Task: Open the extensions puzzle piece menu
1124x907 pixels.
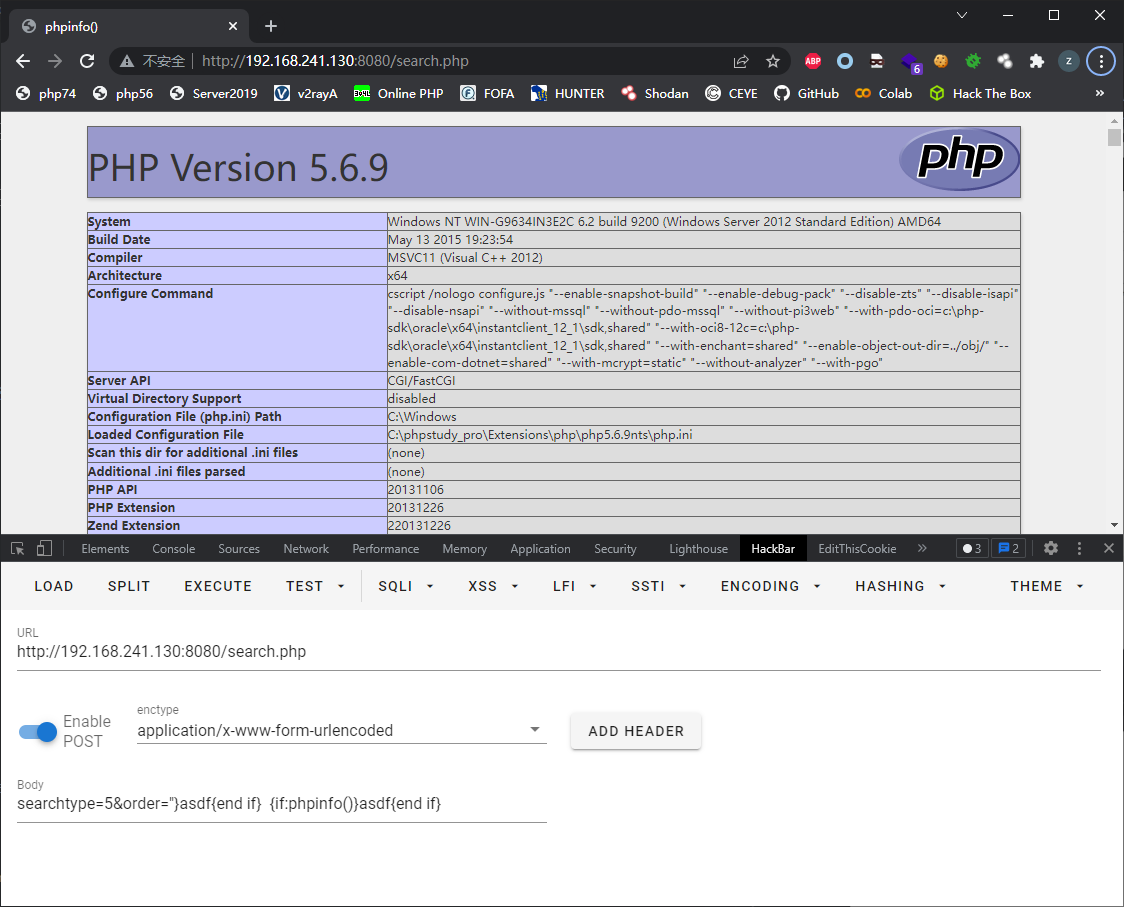Action: click(1037, 61)
